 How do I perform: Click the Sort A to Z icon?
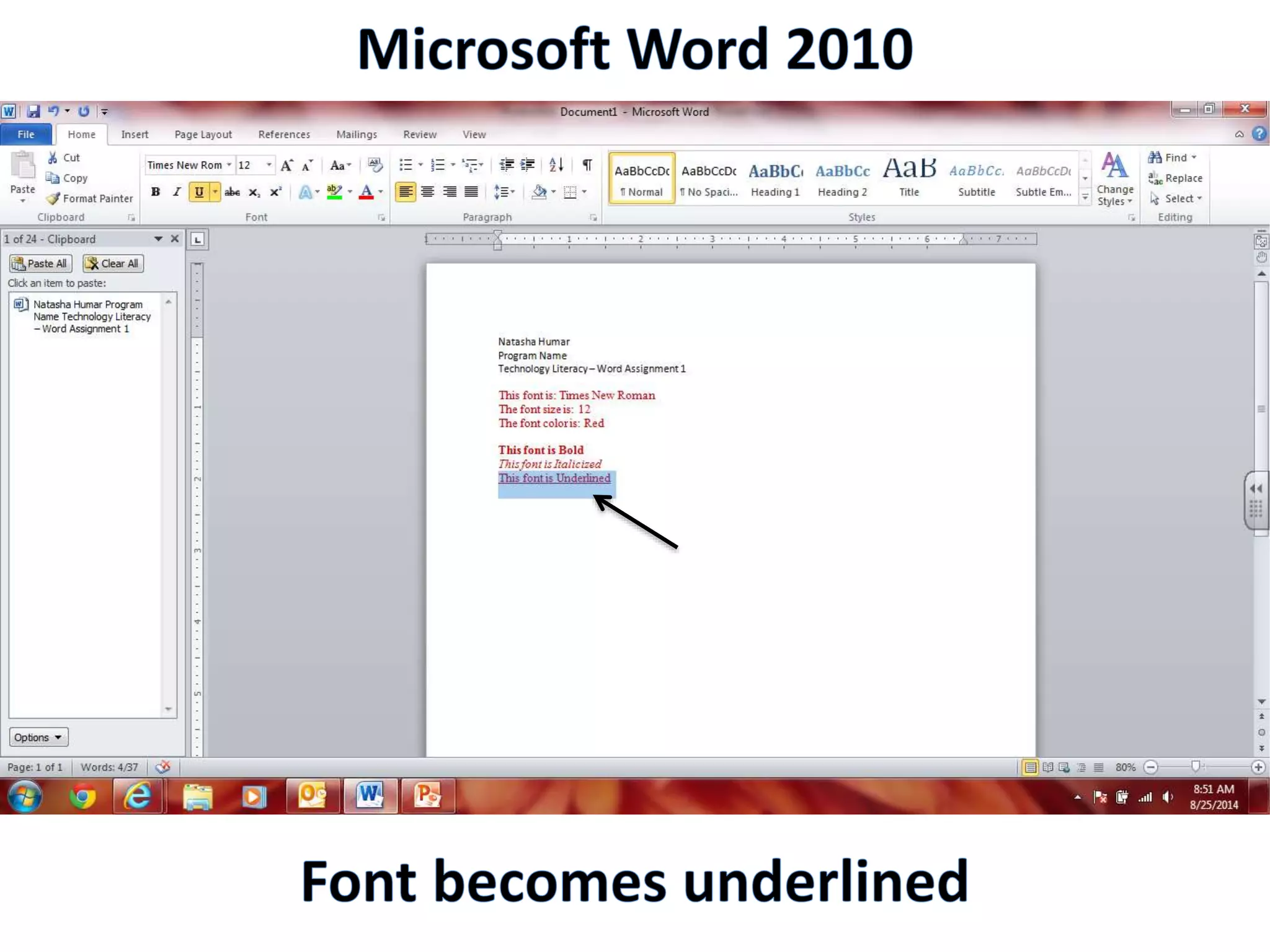pos(556,165)
